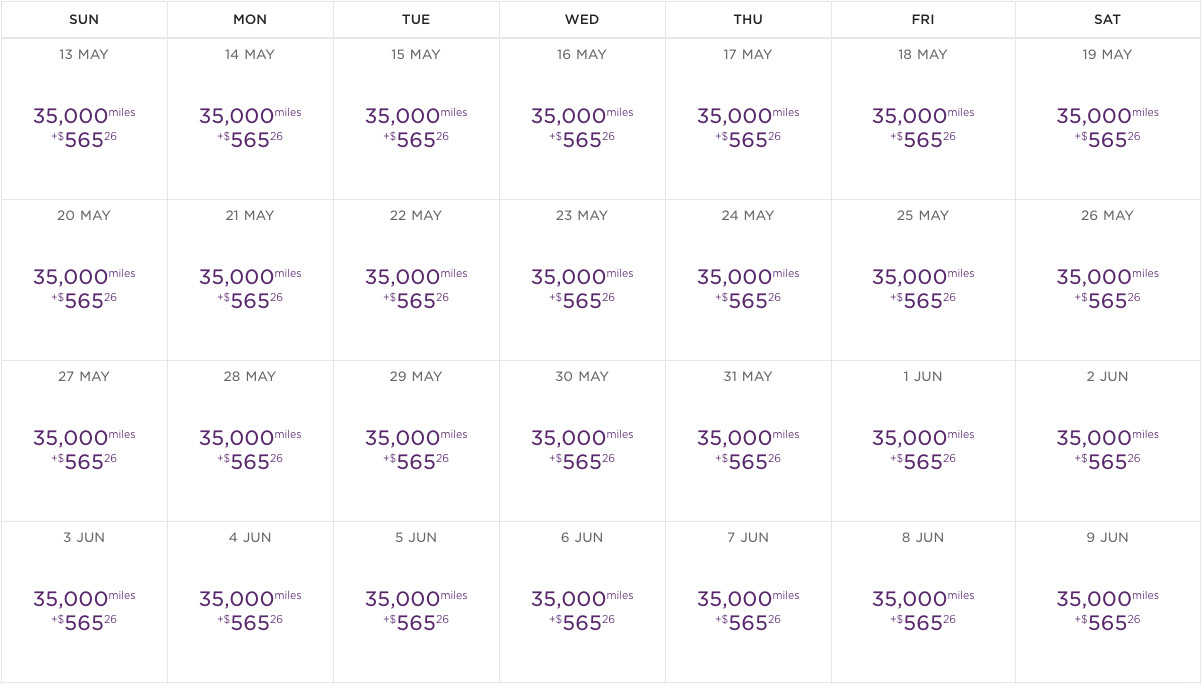Click the SAT column header
Viewport: 1202px width, 684px height.
coord(1107,19)
